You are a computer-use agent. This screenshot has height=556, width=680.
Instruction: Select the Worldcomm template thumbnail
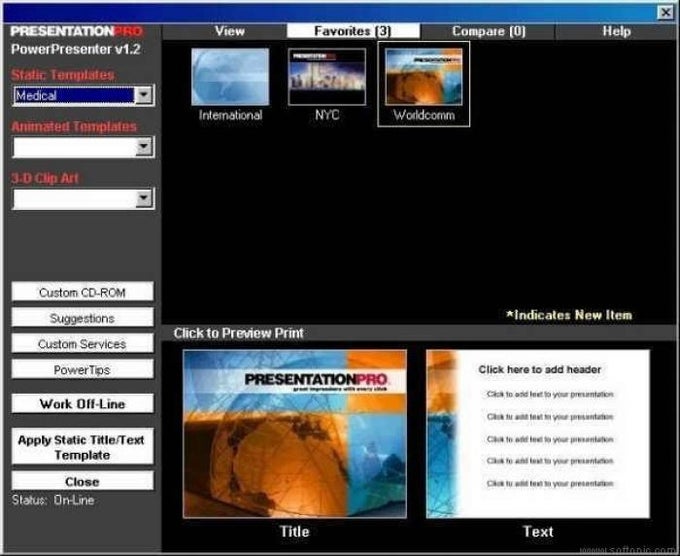pos(424,77)
